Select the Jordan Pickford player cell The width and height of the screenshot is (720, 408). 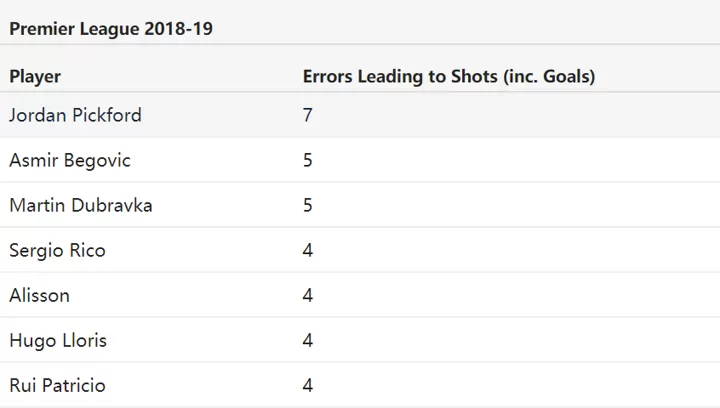[75, 115]
